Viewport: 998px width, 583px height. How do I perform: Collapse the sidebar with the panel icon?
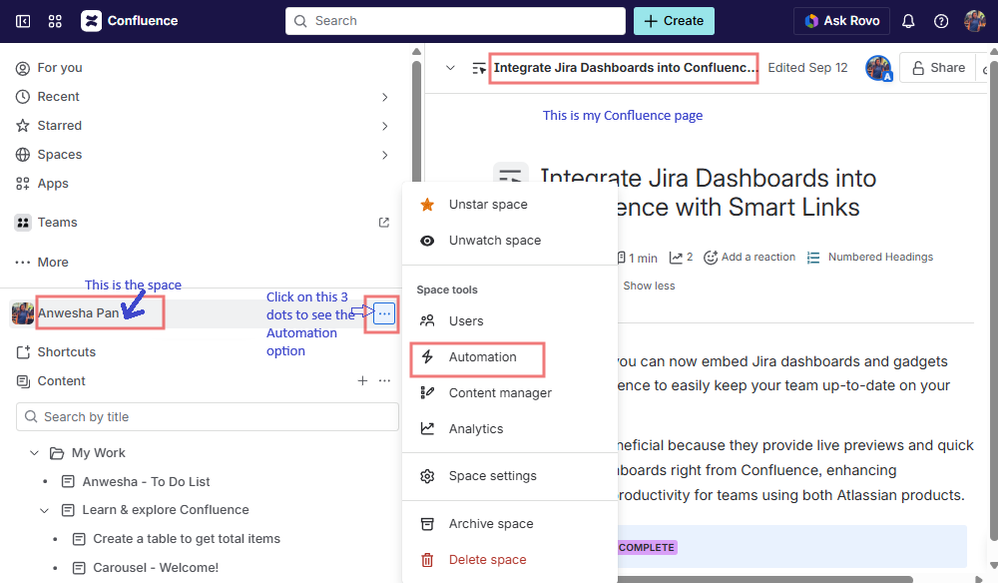click(23, 21)
